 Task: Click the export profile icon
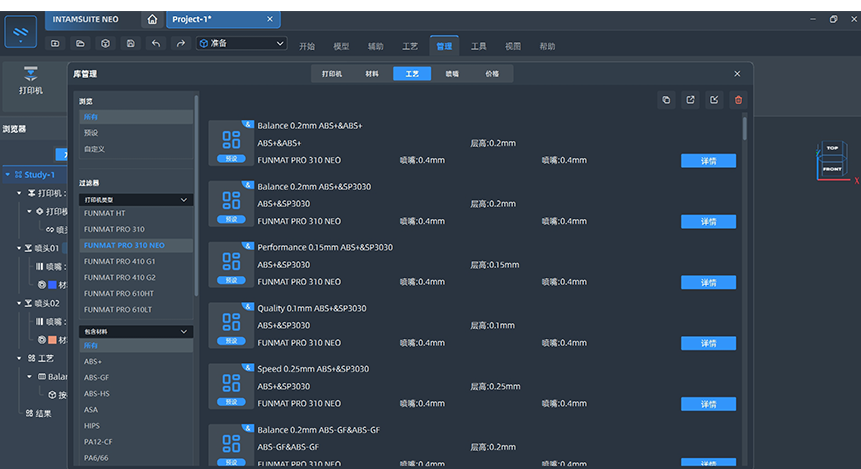click(690, 100)
